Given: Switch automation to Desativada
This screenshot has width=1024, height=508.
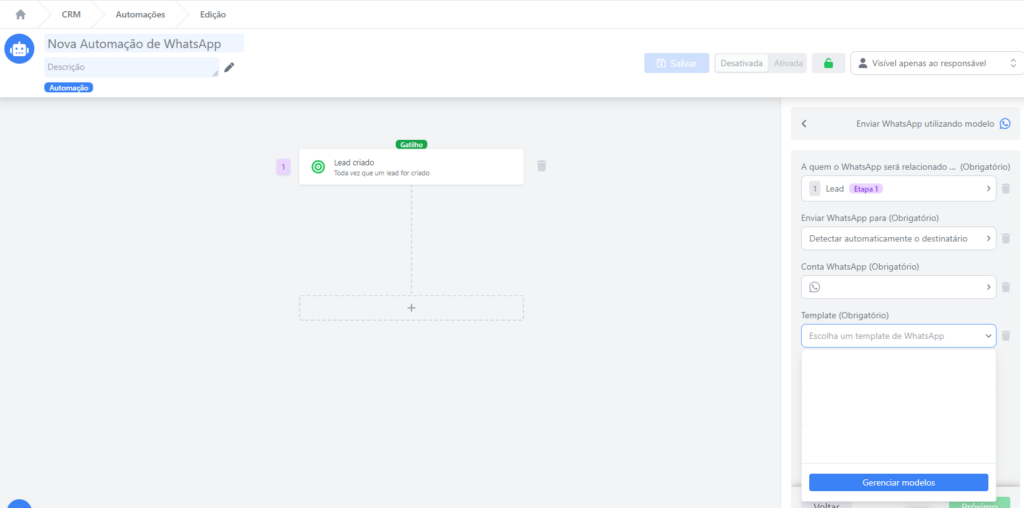Looking at the screenshot, I should [x=741, y=63].
